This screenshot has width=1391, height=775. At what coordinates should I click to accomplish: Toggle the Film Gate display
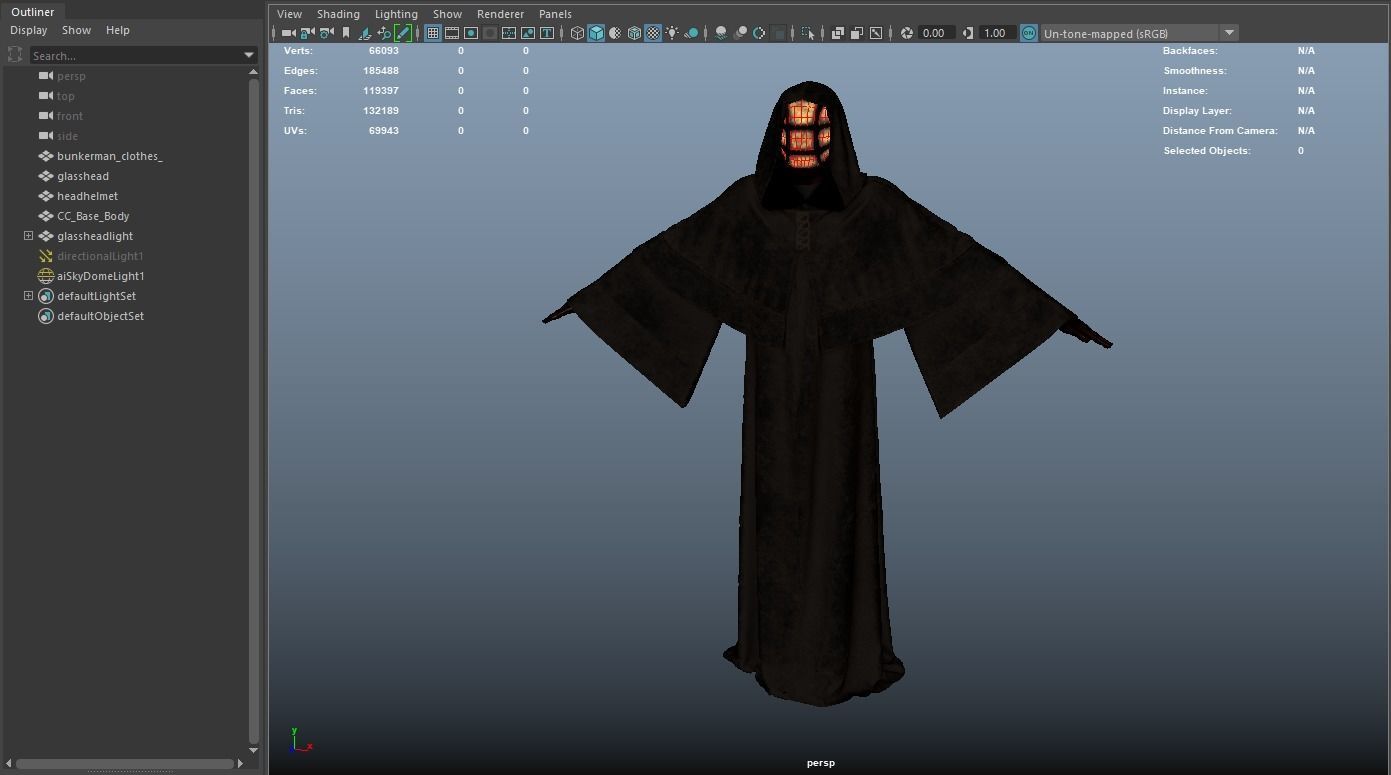(x=451, y=33)
